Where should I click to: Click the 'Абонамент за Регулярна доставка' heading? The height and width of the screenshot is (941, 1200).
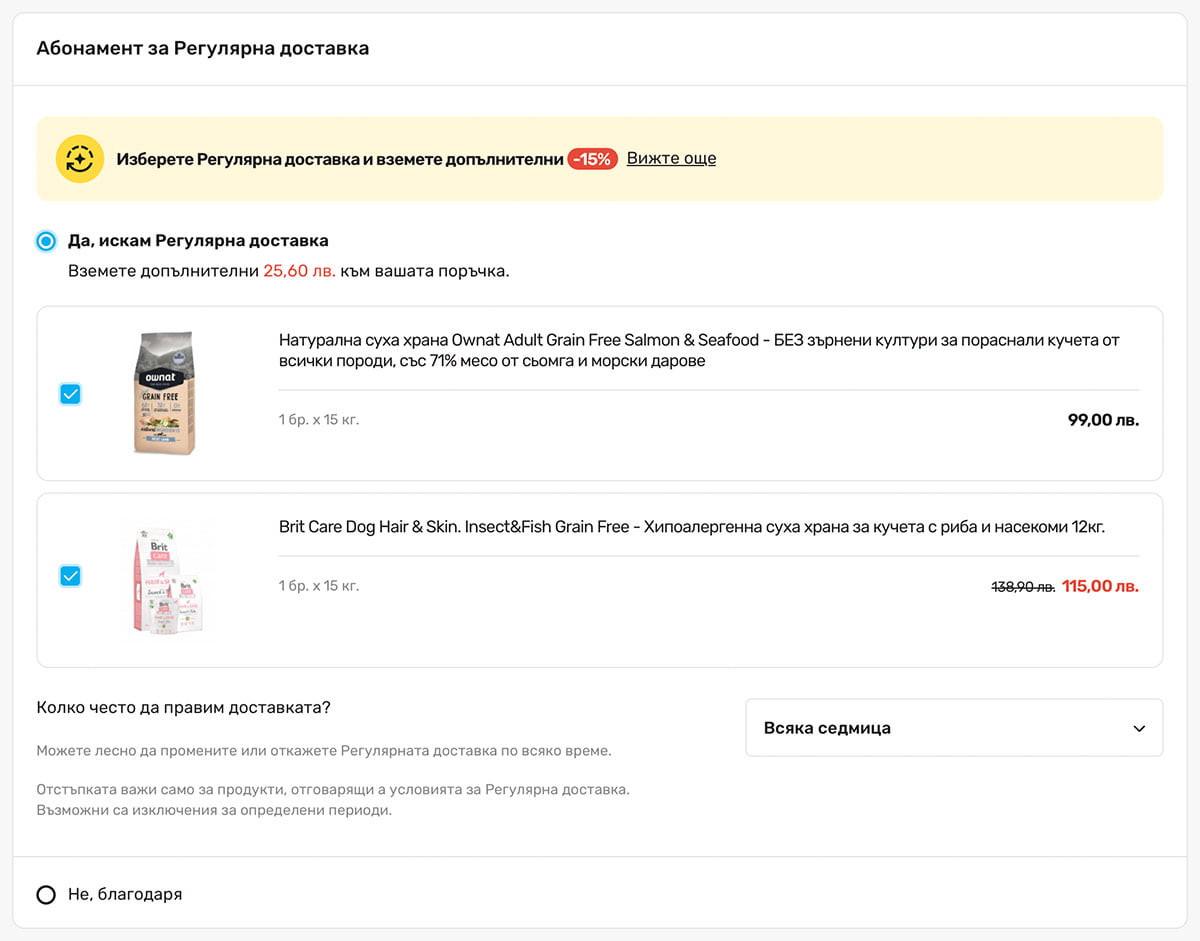[x=202, y=48]
